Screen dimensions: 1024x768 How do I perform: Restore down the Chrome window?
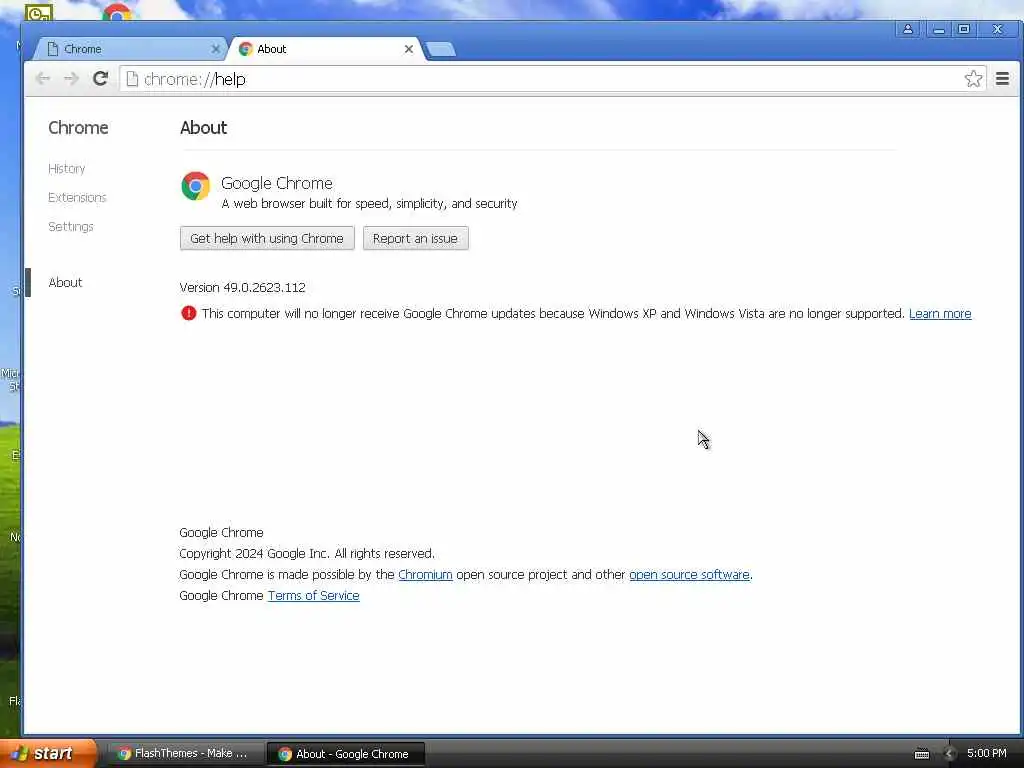point(964,29)
